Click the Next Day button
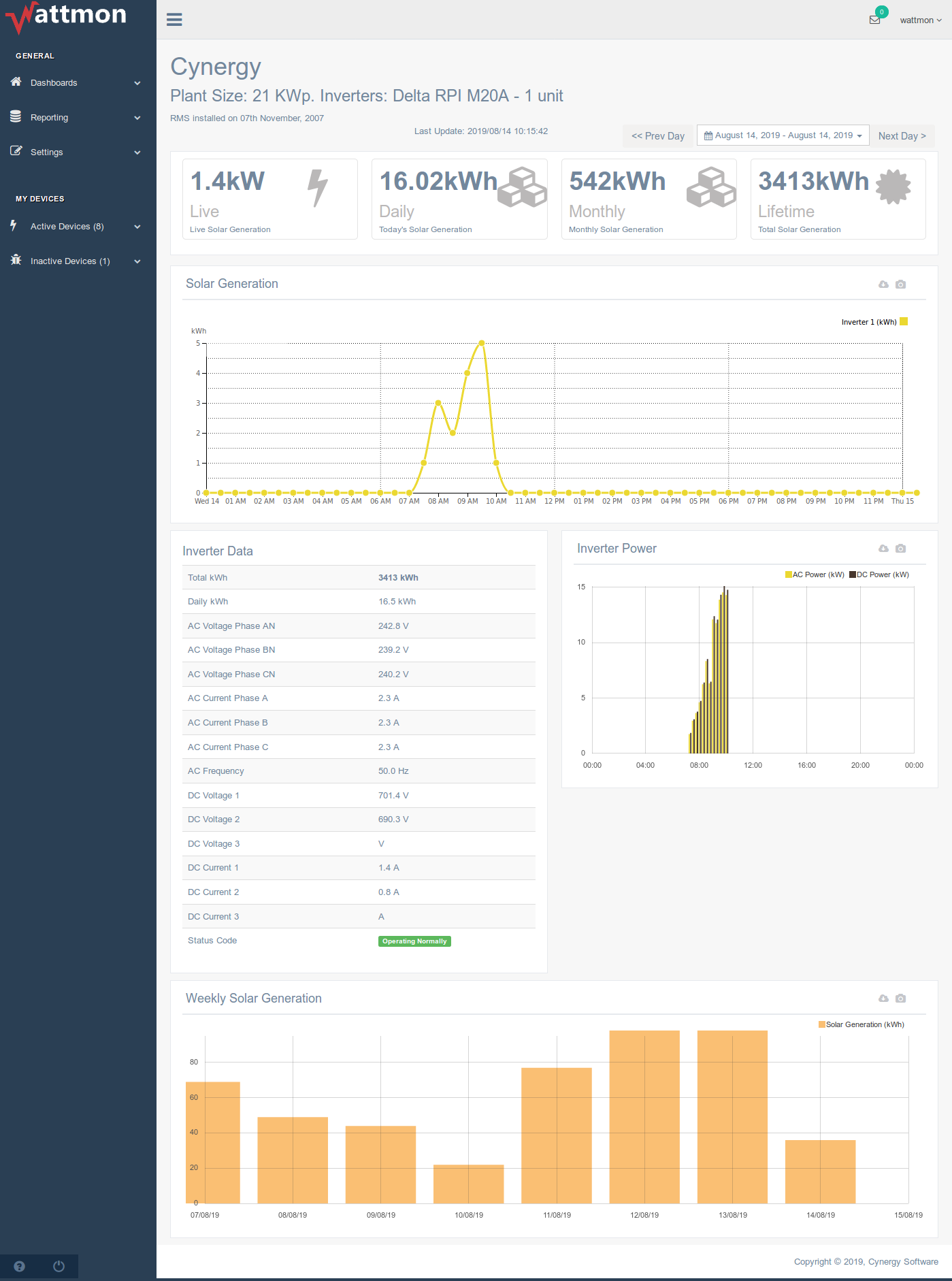The image size is (952, 1281). pos(902,136)
